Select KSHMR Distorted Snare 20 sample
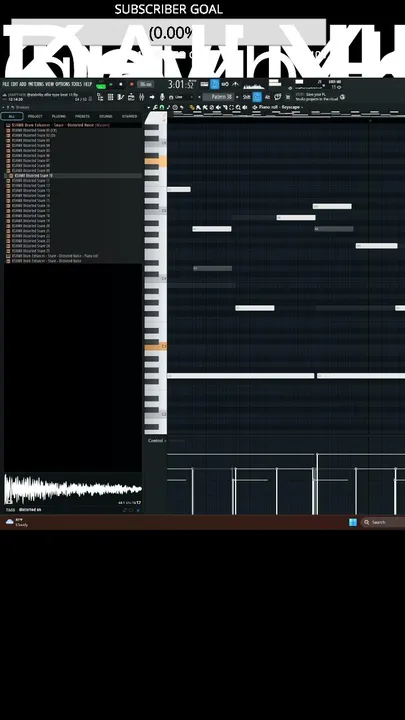 pos(73,225)
